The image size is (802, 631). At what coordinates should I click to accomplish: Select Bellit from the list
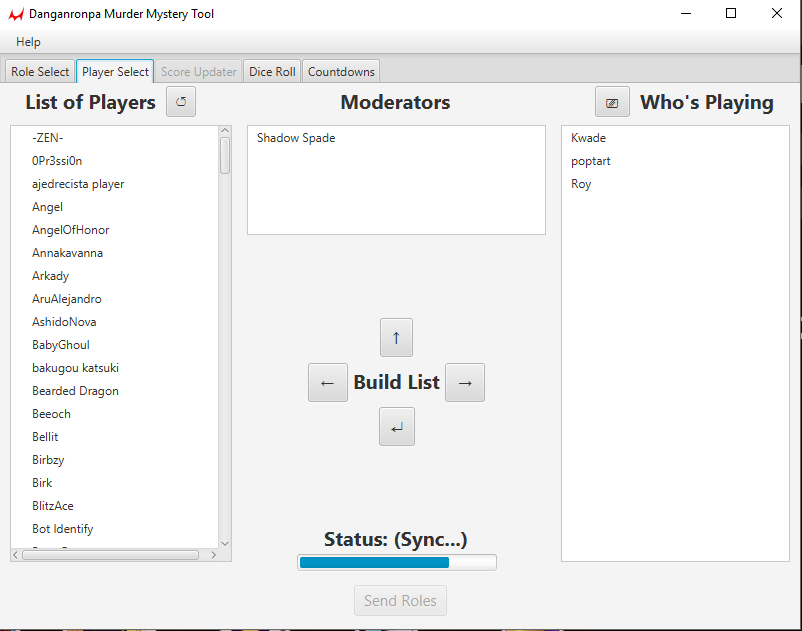(x=115, y=437)
